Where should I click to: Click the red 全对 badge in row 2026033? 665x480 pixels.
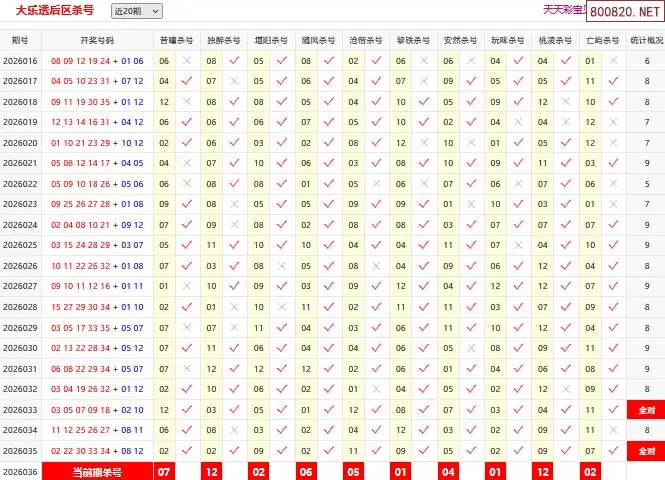click(646, 410)
